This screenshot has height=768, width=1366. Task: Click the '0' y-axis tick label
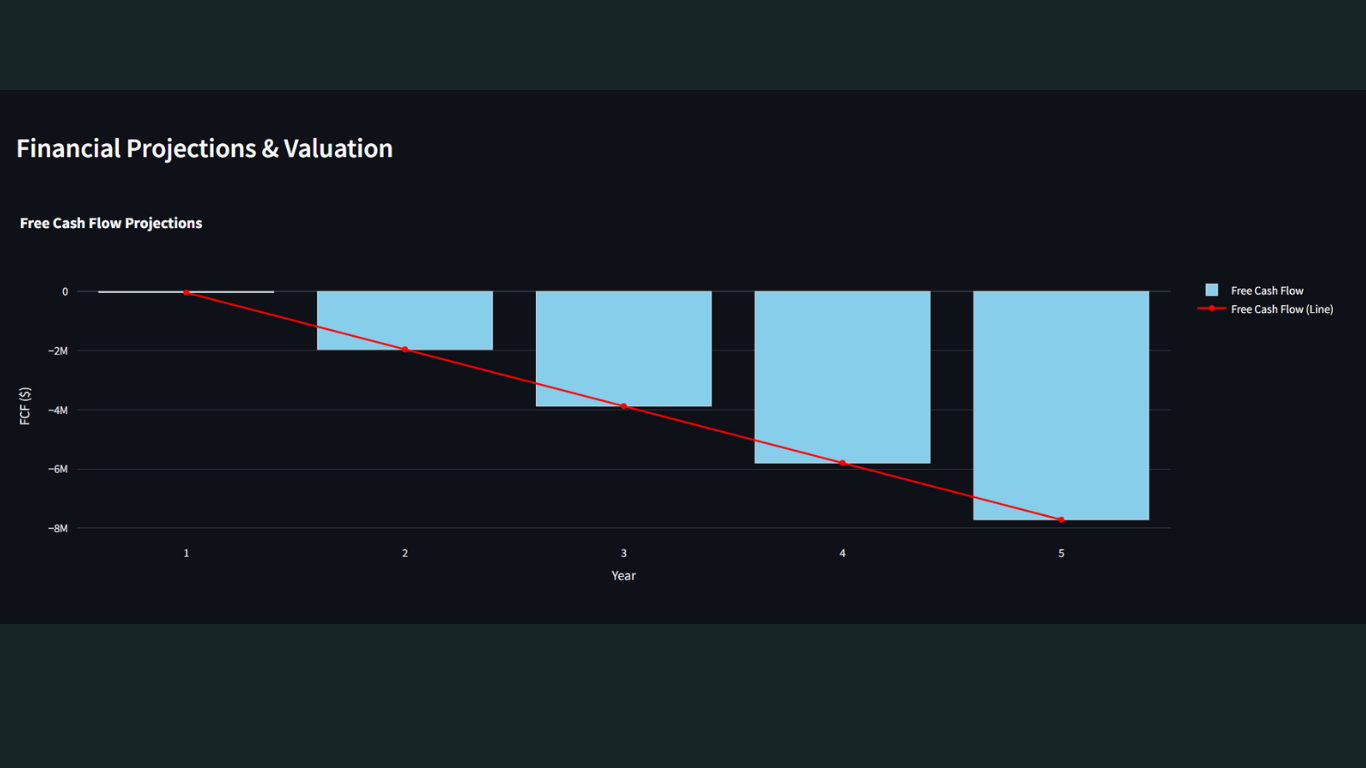pyautogui.click(x=65, y=292)
